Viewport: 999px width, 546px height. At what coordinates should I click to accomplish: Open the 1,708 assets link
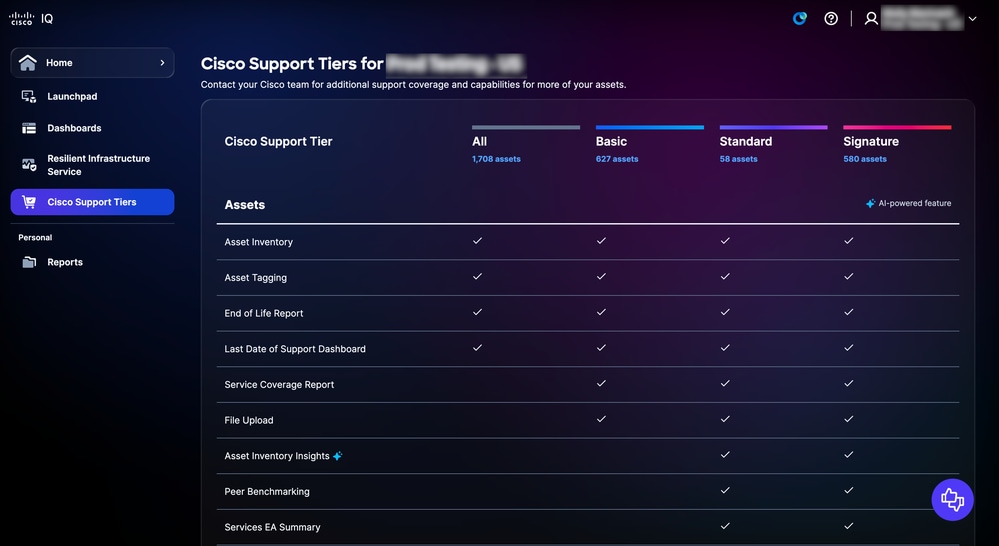[496, 159]
